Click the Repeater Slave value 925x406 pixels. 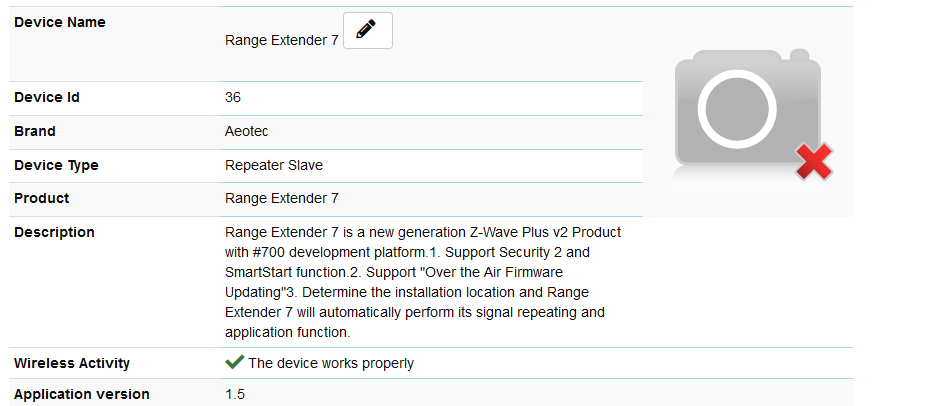(274, 165)
